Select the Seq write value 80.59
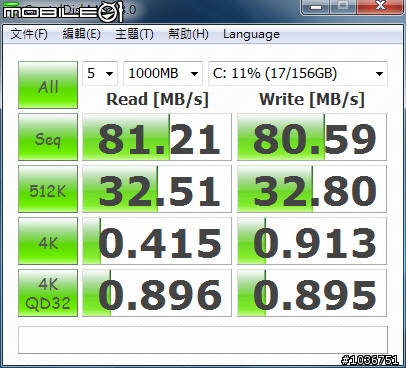Screen dimensions: 406x368 tap(312, 137)
